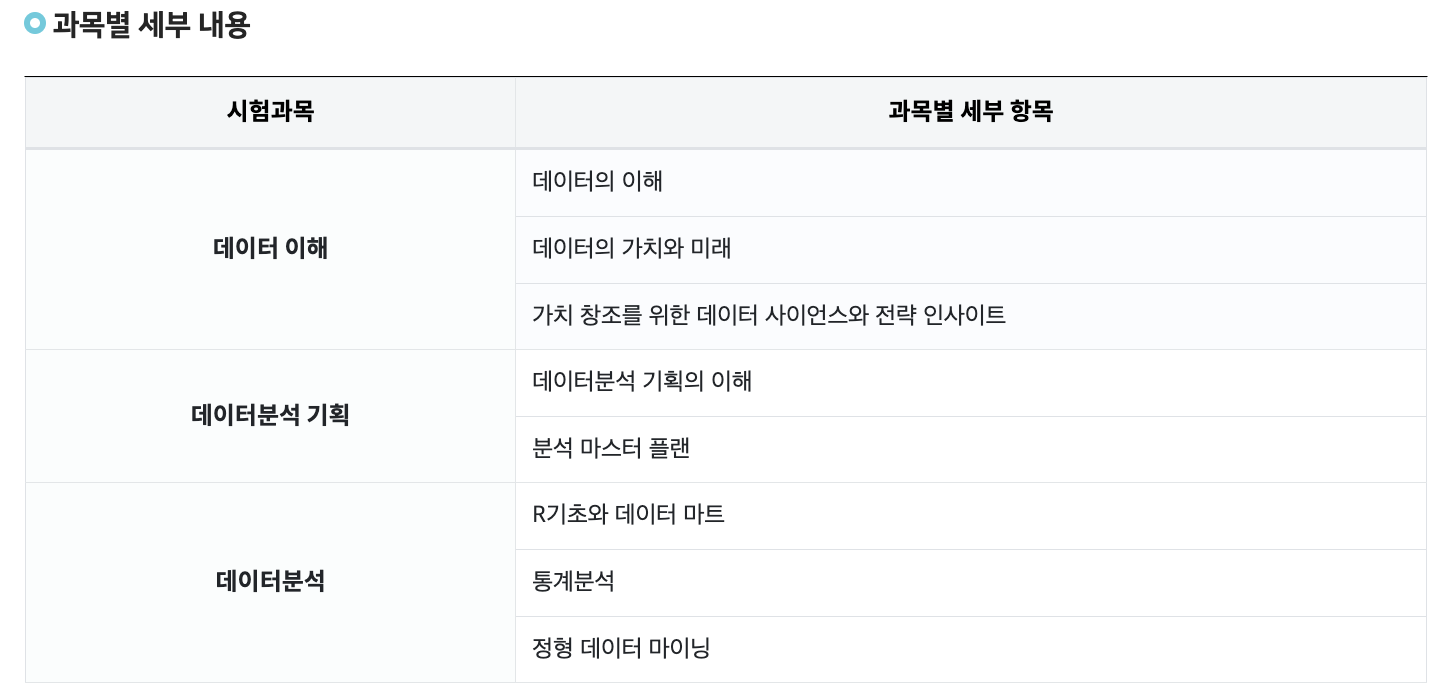
Task: Click the word 미래 in the table
Action: 711,248
